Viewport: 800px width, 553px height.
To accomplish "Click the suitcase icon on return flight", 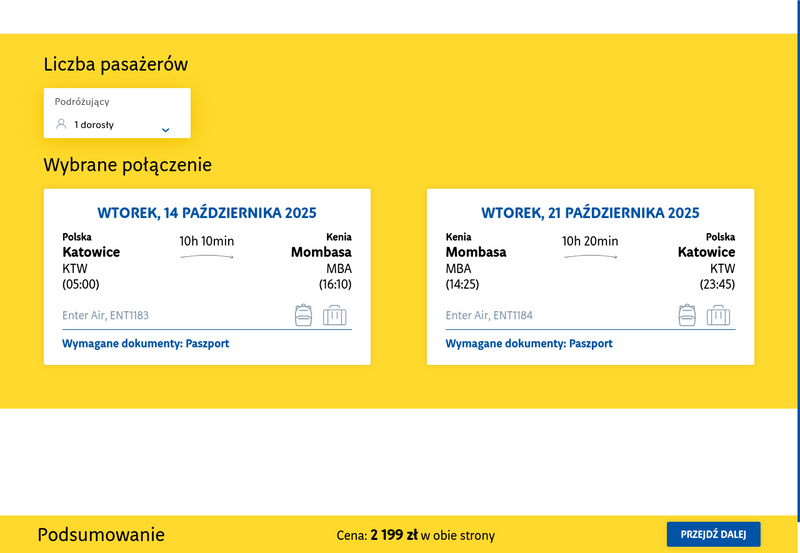I will click(x=718, y=315).
